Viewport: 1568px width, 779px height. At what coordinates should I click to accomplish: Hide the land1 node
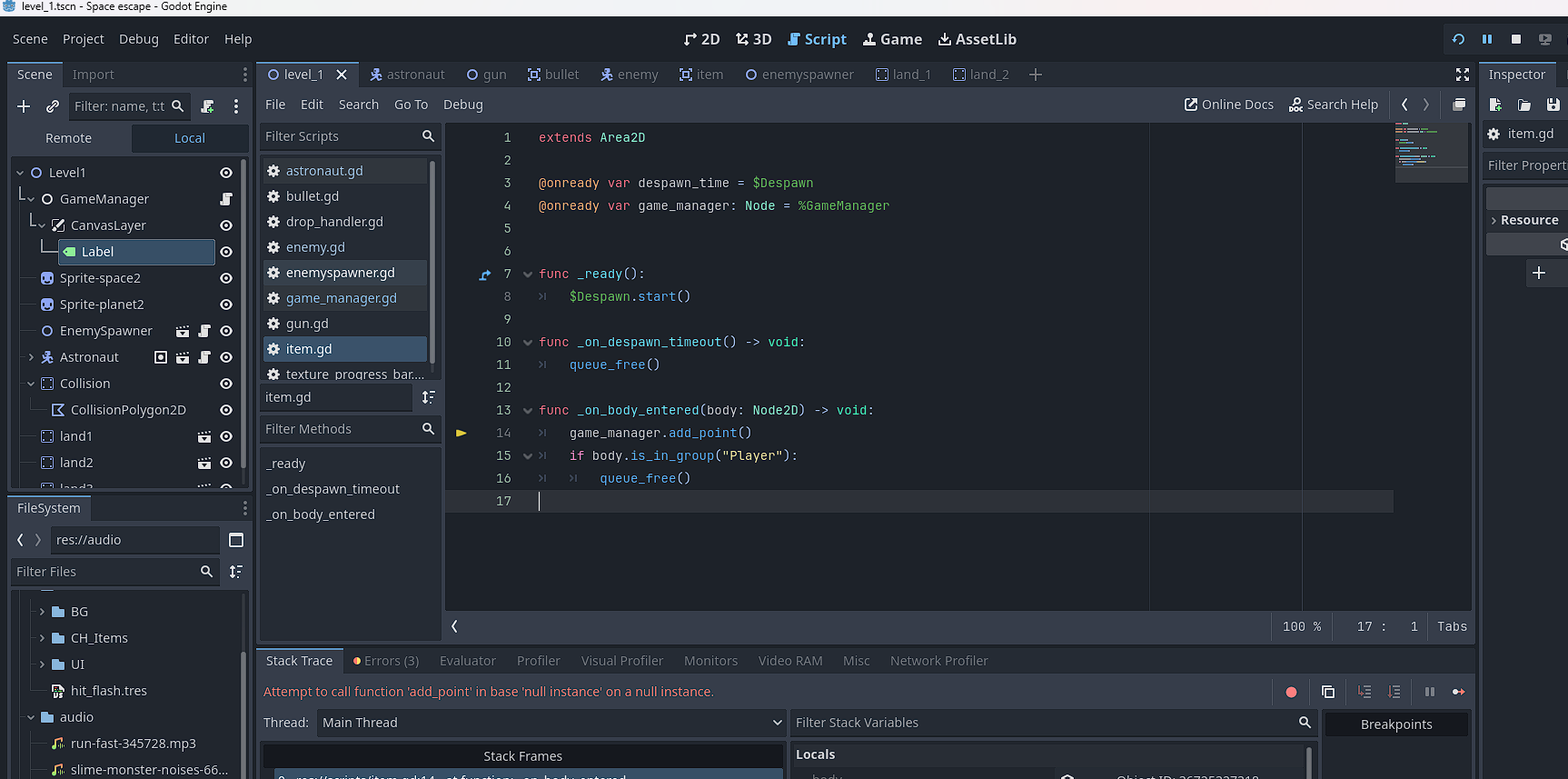(226, 436)
